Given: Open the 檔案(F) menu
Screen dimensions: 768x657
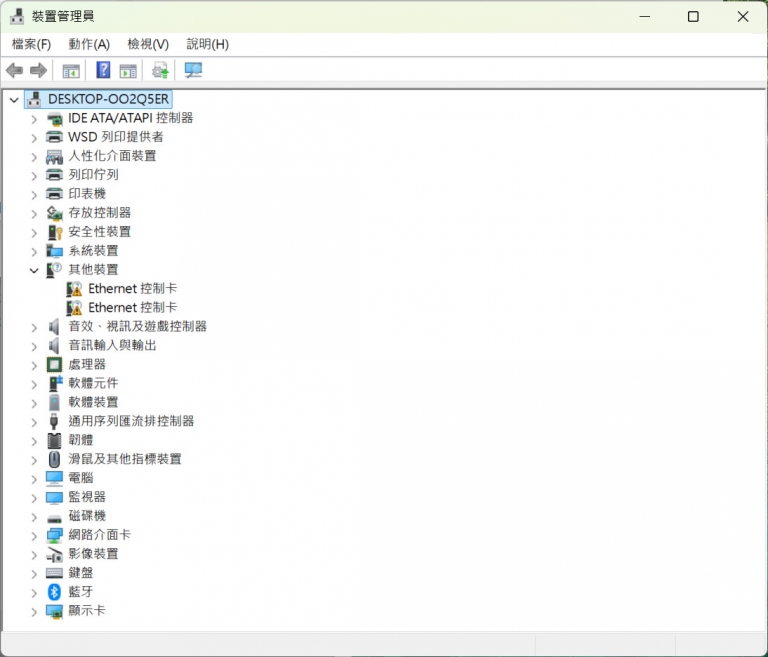Looking at the screenshot, I should pyautogui.click(x=31, y=44).
